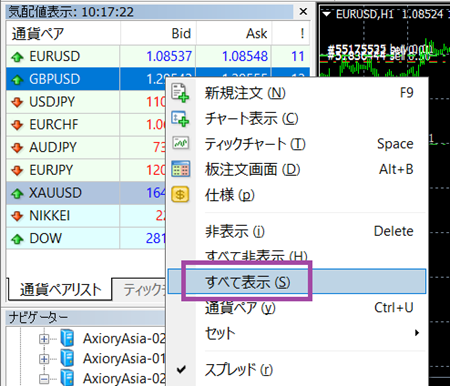Choose チャート表示 (C) menu item

[x=297, y=119]
